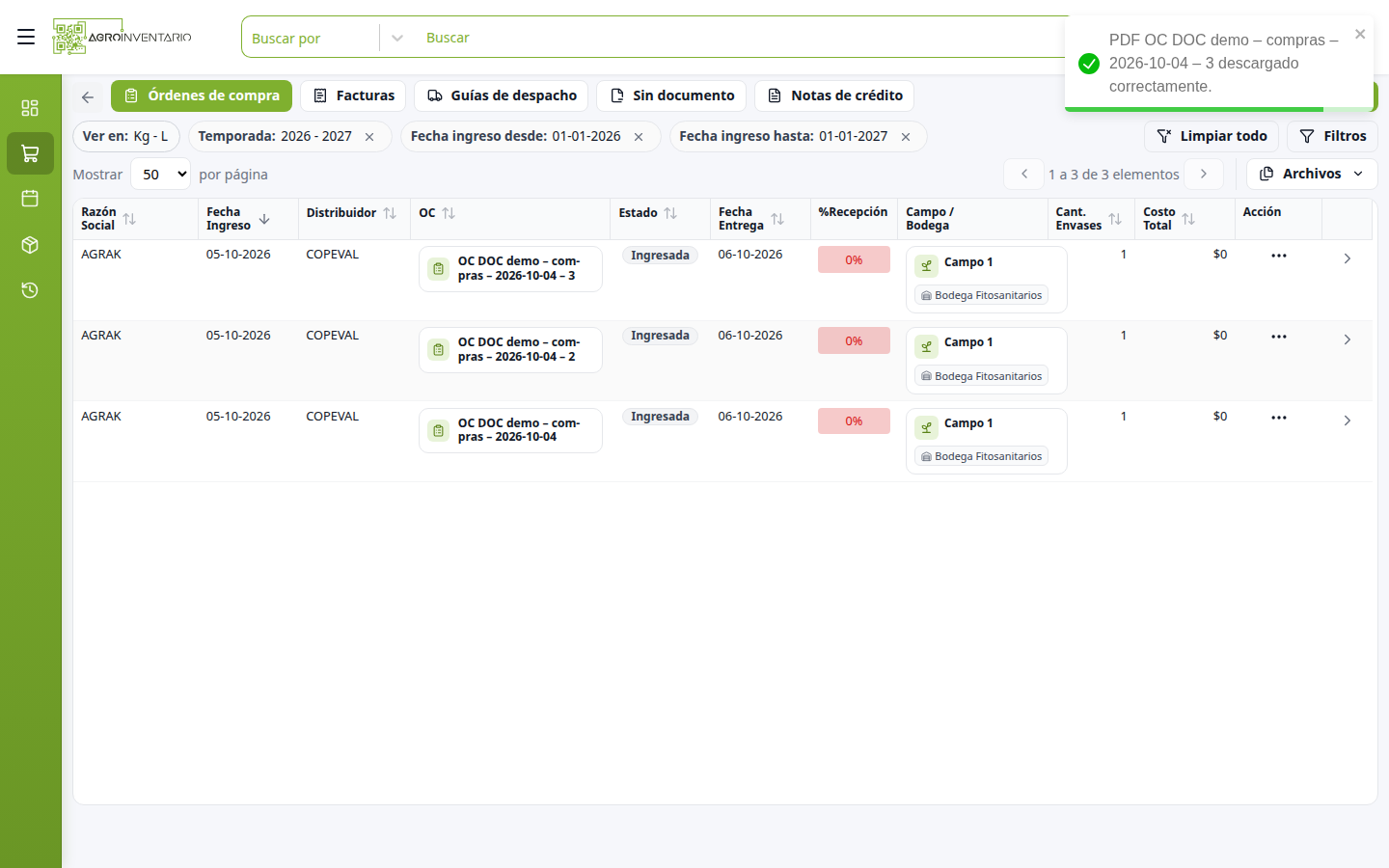Viewport: 1389px width, 868px height.
Task: Switch to Notas de crédito tab
Action: [834, 95]
